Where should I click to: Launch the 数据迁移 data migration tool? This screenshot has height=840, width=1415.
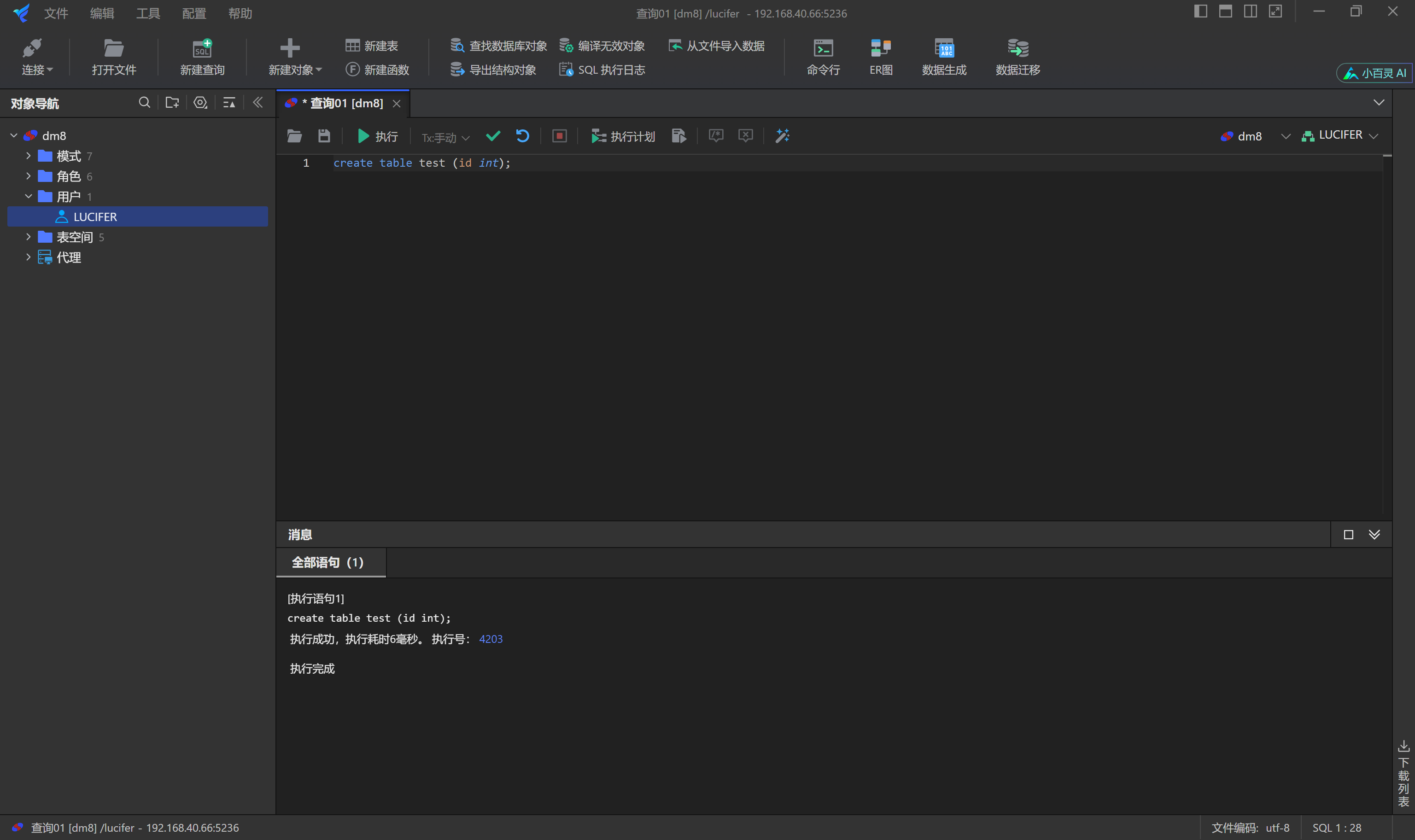point(1016,57)
